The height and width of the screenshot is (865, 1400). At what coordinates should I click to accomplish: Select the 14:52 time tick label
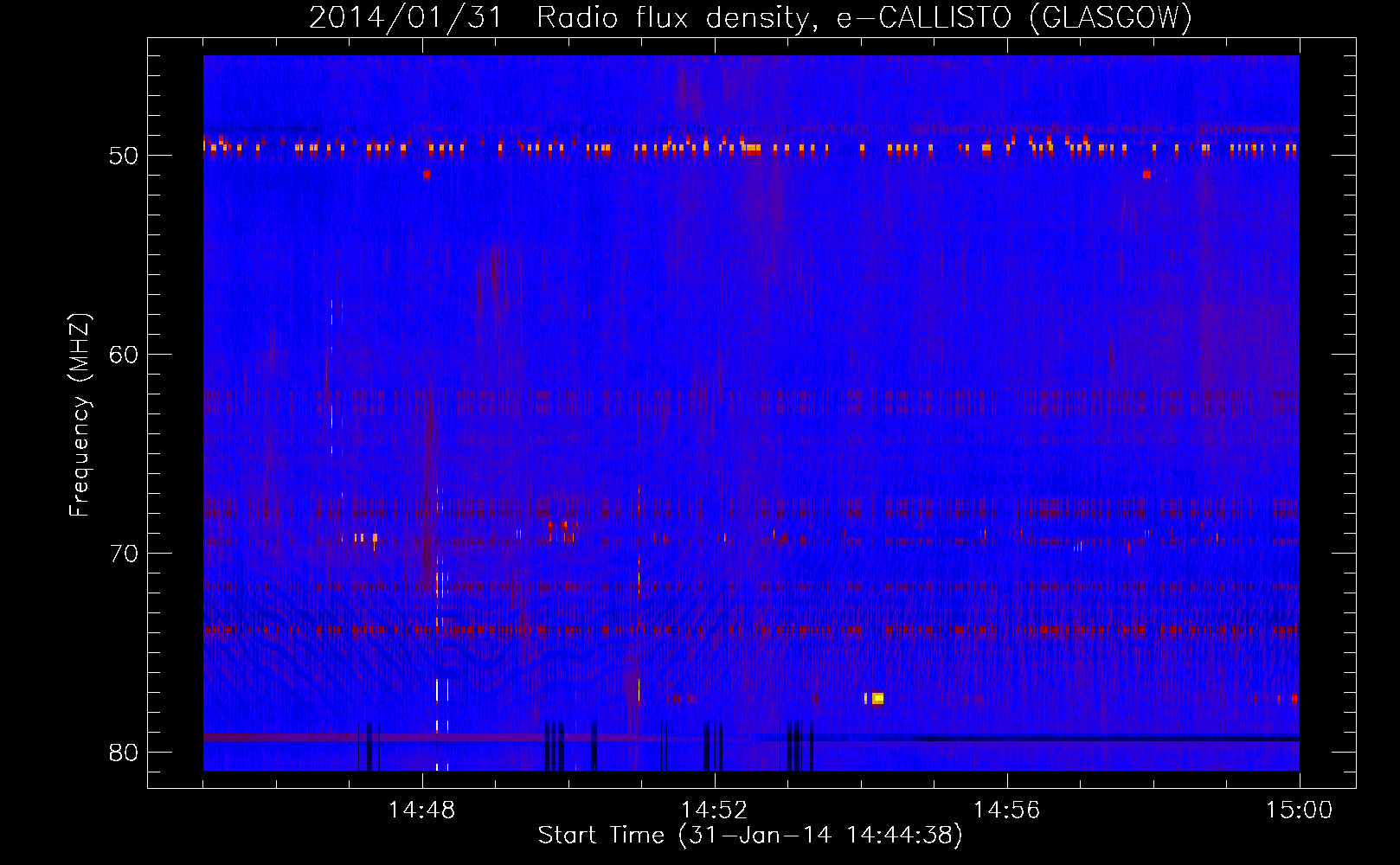[714, 811]
